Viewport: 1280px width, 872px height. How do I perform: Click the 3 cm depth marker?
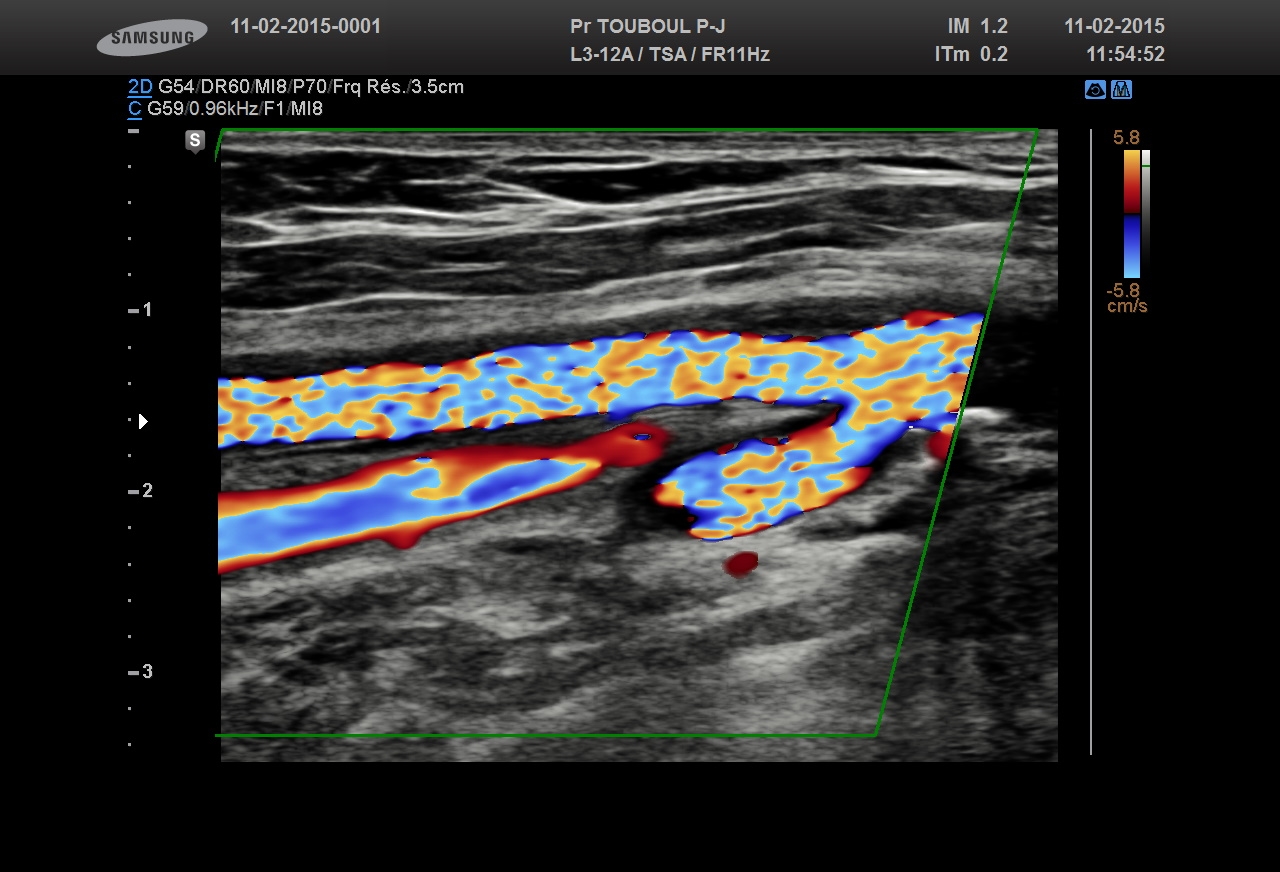[146, 672]
